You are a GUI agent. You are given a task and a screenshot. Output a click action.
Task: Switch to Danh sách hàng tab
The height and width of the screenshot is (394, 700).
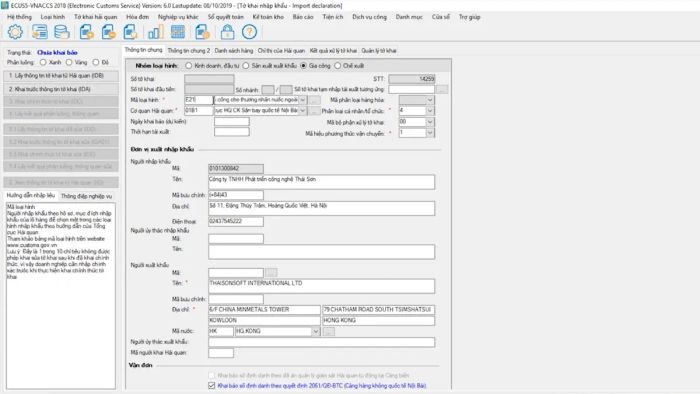234,51
